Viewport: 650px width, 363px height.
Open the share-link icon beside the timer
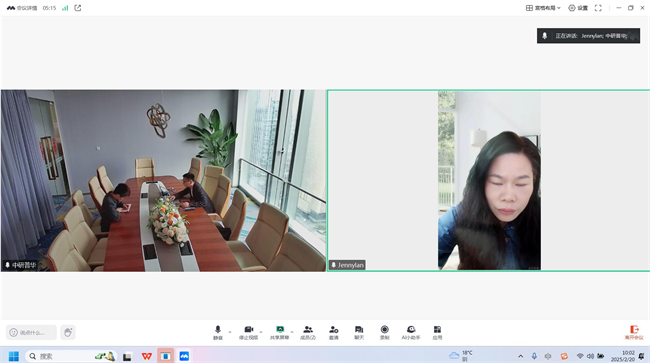point(78,8)
